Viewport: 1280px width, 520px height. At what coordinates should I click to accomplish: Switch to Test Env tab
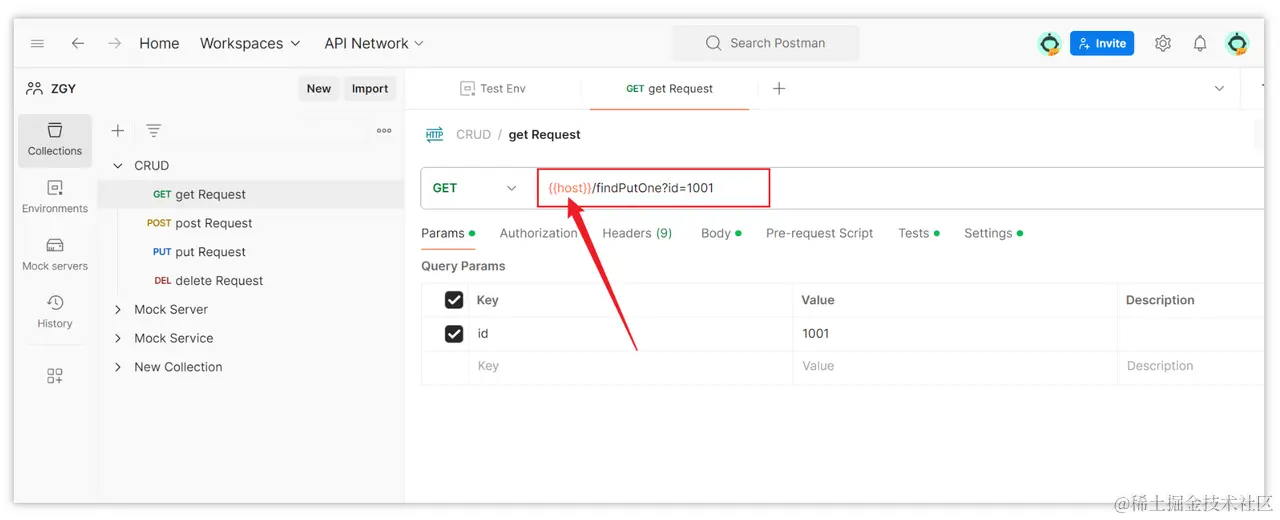(493, 88)
